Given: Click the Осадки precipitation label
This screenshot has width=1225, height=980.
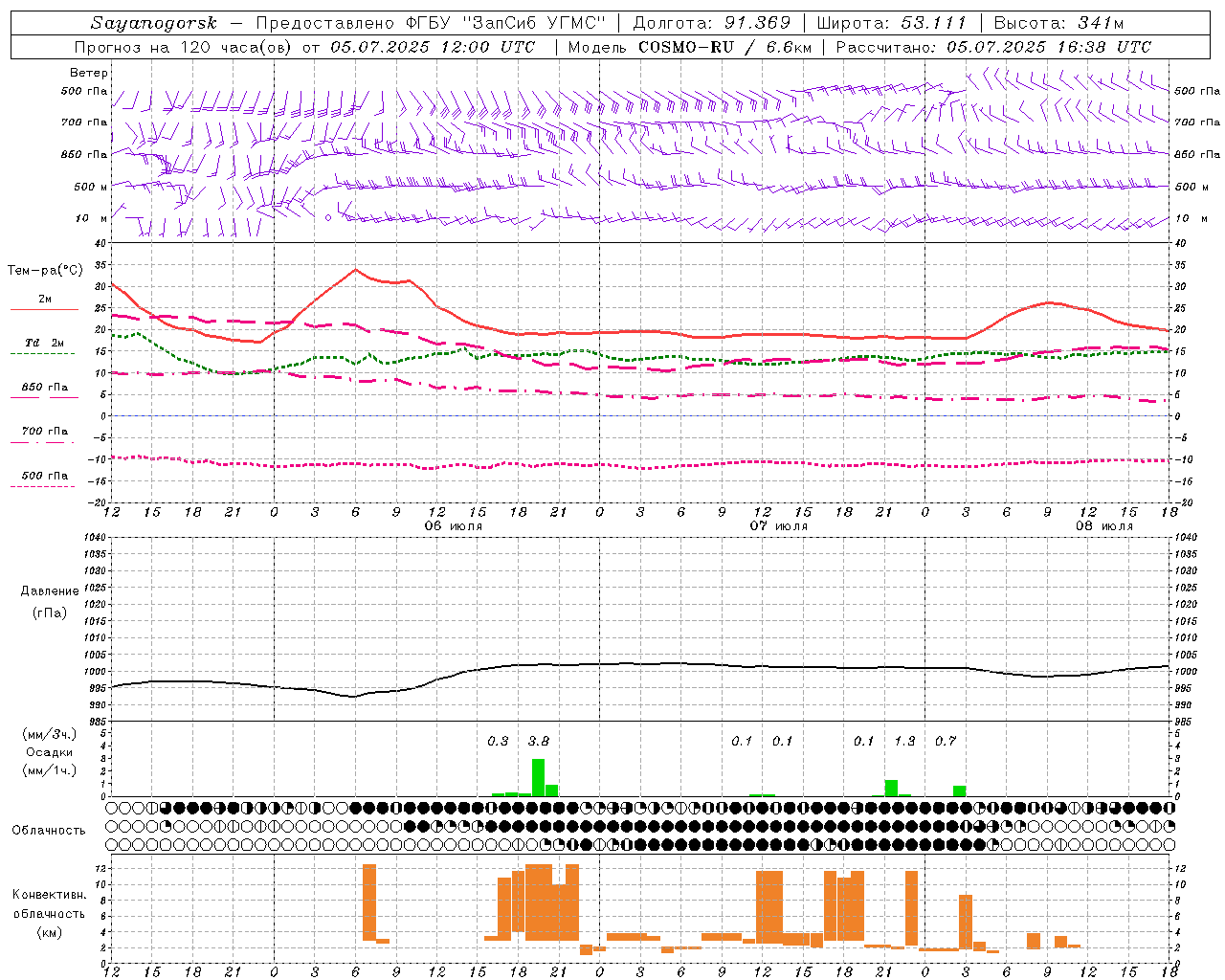Looking at the screenshot, I should 50,752.
